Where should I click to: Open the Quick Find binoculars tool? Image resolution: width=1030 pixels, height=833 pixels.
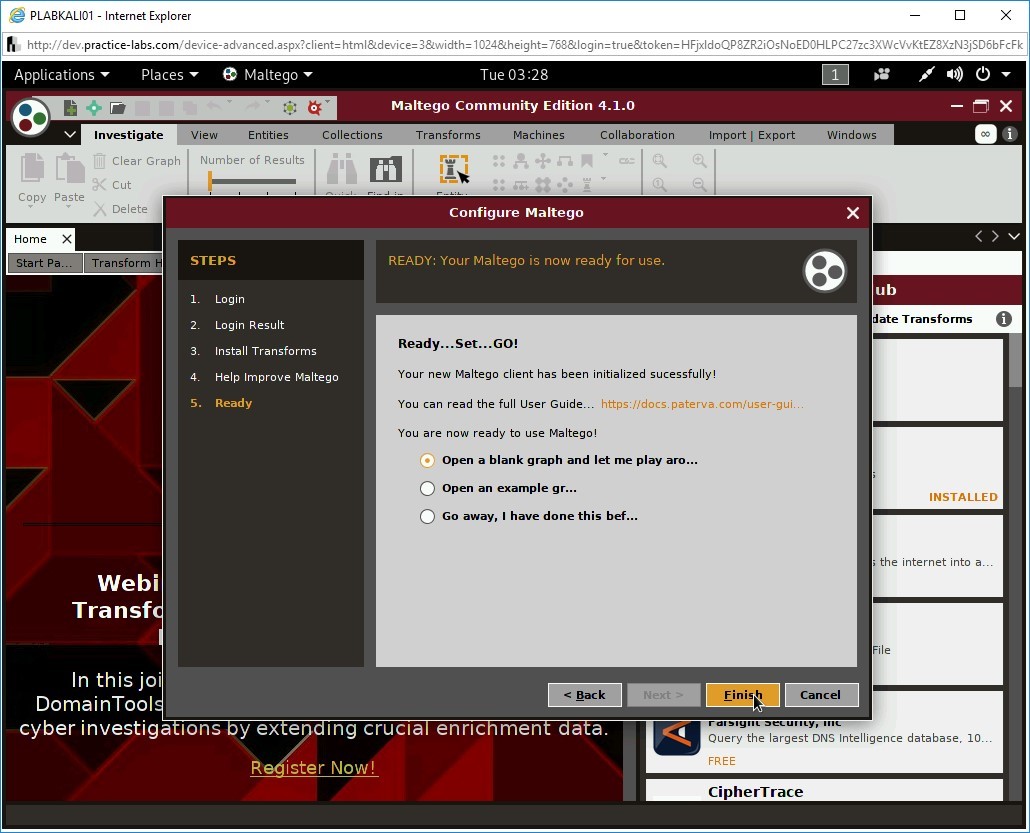pyautogui.click(x=341, y=167)
